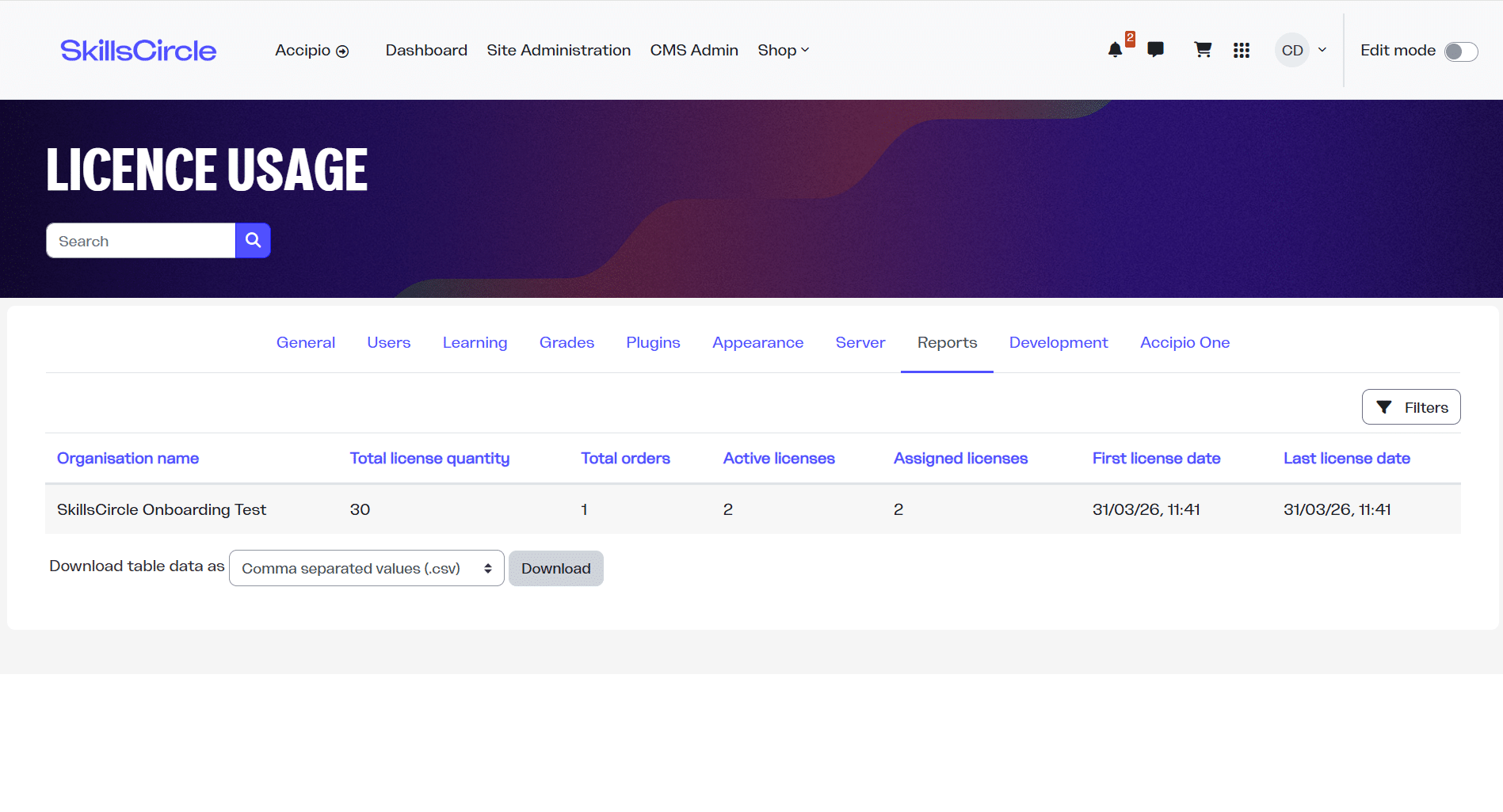Click the magnifier search button

(253, 240)
